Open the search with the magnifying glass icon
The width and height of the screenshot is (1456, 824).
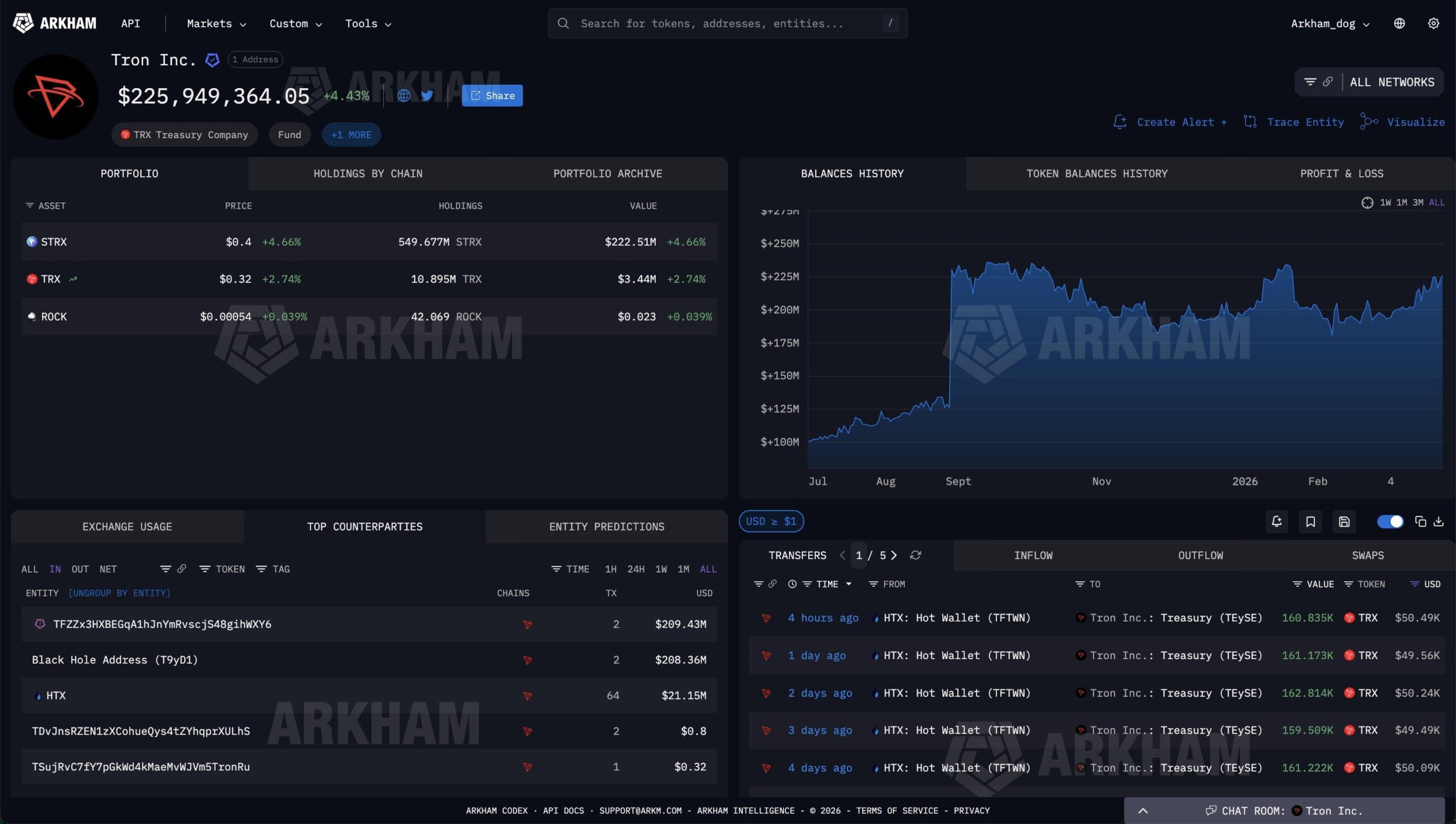[x=563, y=23]
